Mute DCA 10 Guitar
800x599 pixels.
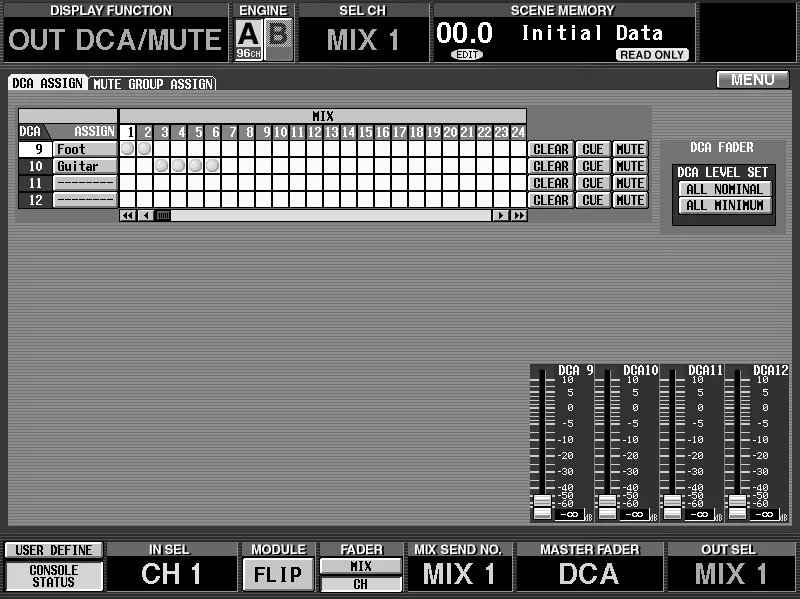click(630, 166)
